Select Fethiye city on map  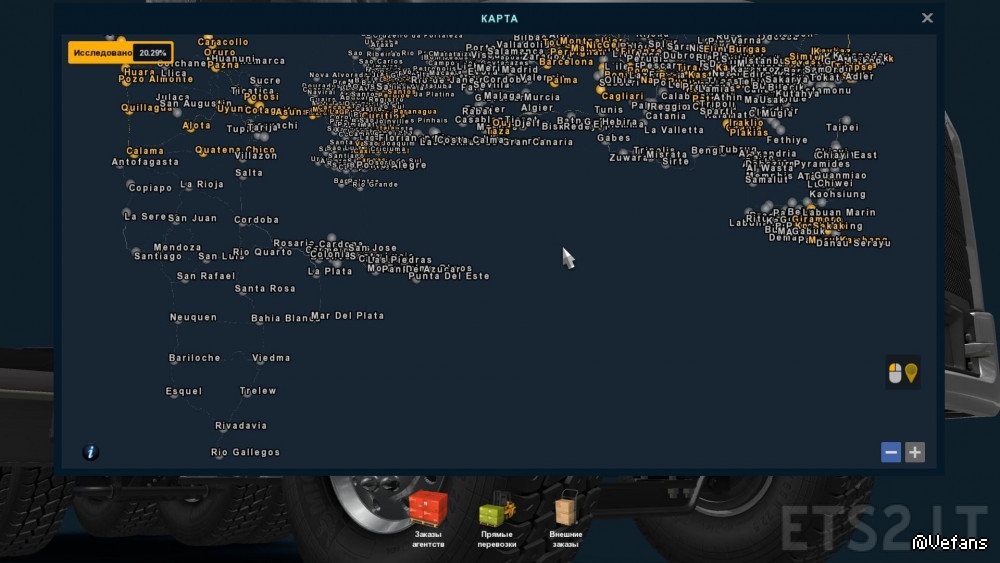click(787, 140)
